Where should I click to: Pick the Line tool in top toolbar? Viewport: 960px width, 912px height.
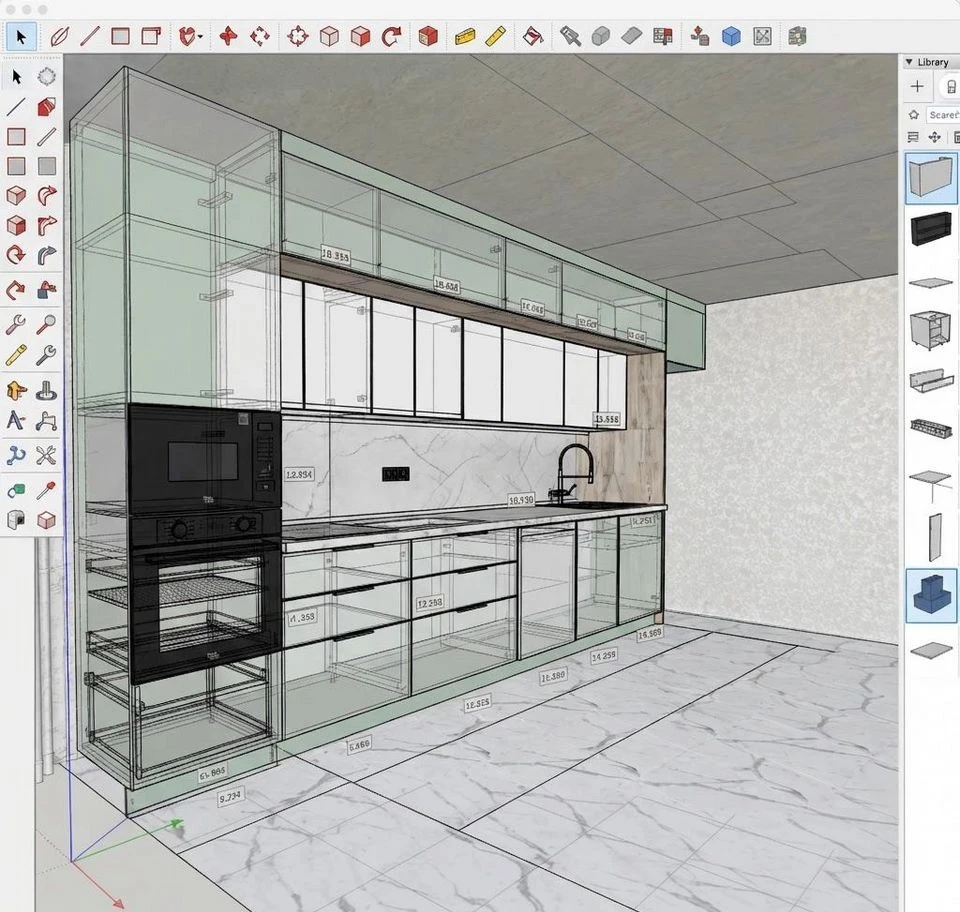coord(89,37)
